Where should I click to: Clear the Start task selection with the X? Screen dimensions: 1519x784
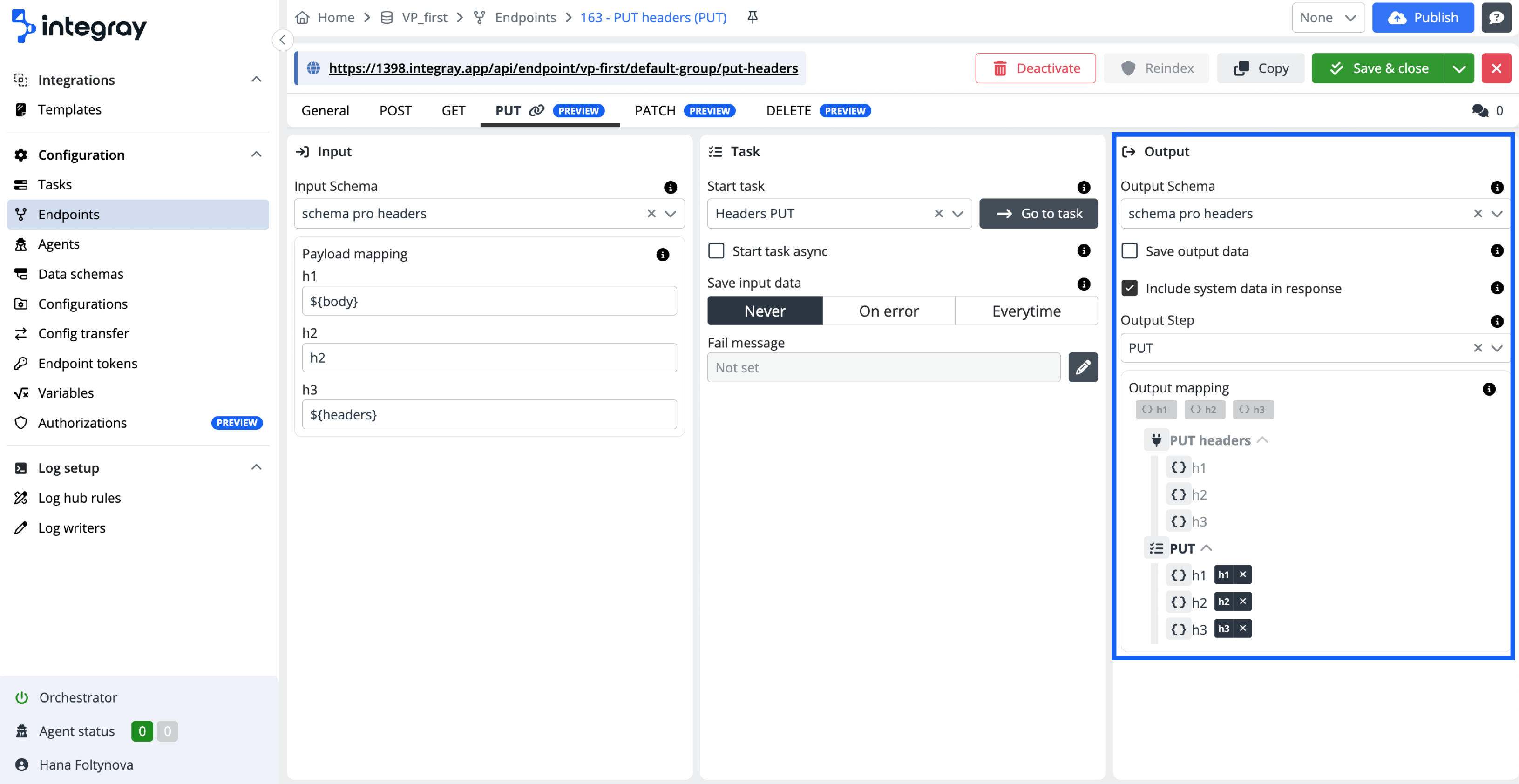[939, 213]
